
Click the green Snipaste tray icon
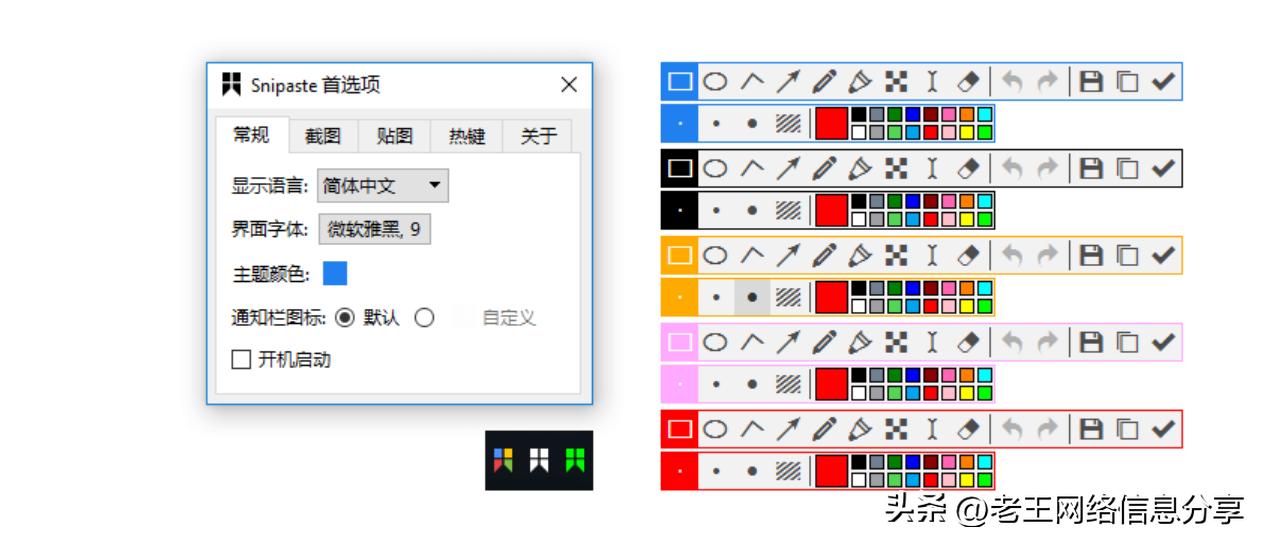(x=576, y=460)
